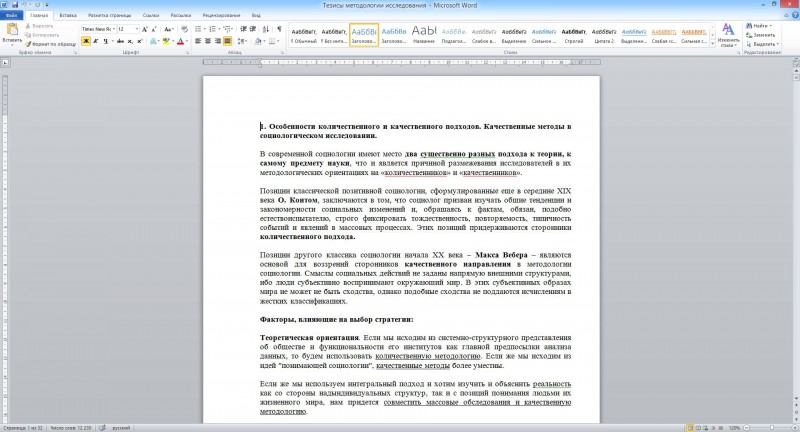The image size is (800, 432).
Task: Click Find (Найти) in Editing group
Action: [x=759, y=26]
